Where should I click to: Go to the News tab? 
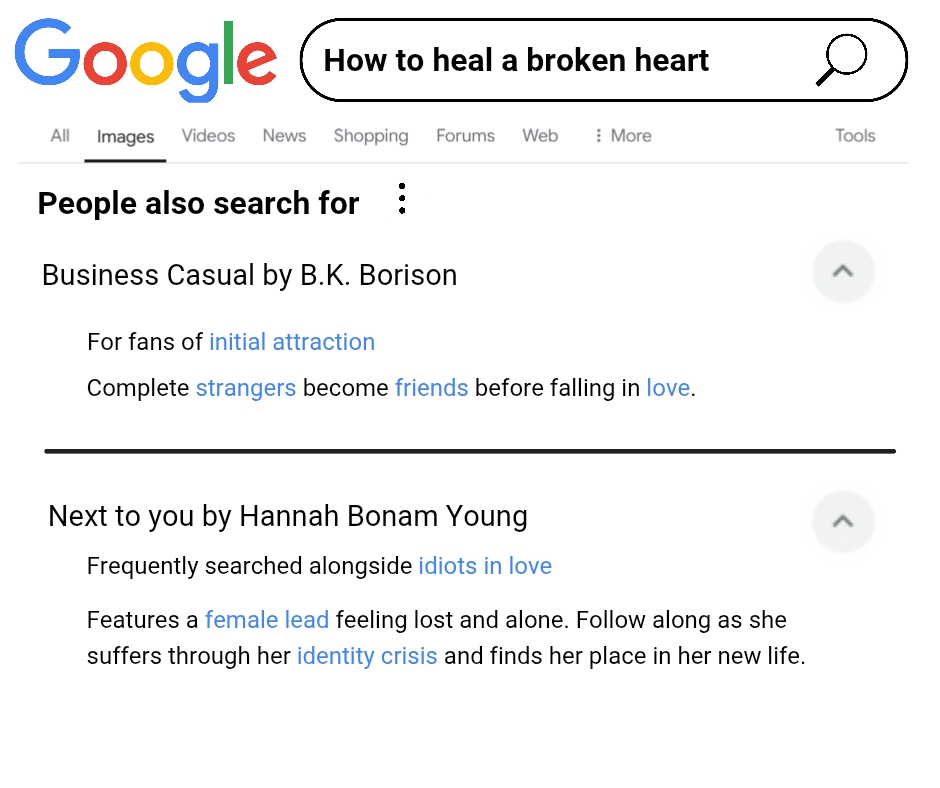(284, 136)
